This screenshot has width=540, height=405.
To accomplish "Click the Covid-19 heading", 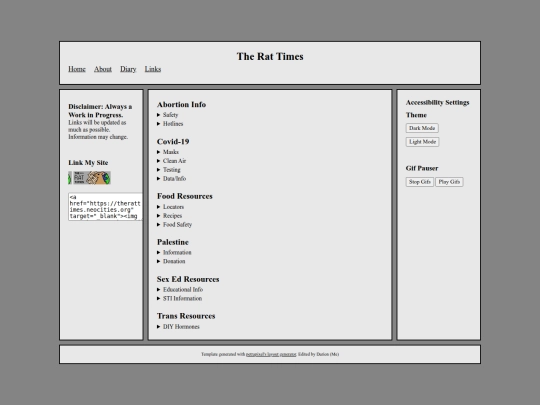I will pos(173,142).
